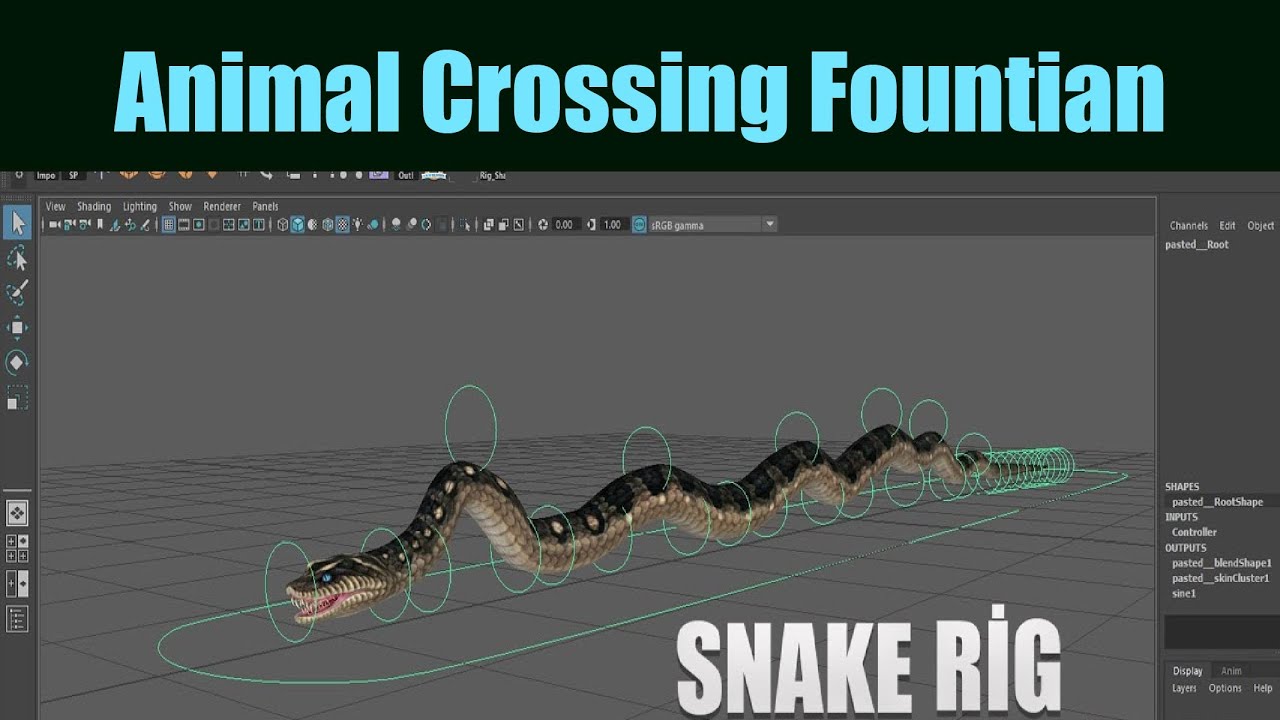Open the Lighting panel menu
This screenshot has width=1280, height=720.
tap(140, 207)
